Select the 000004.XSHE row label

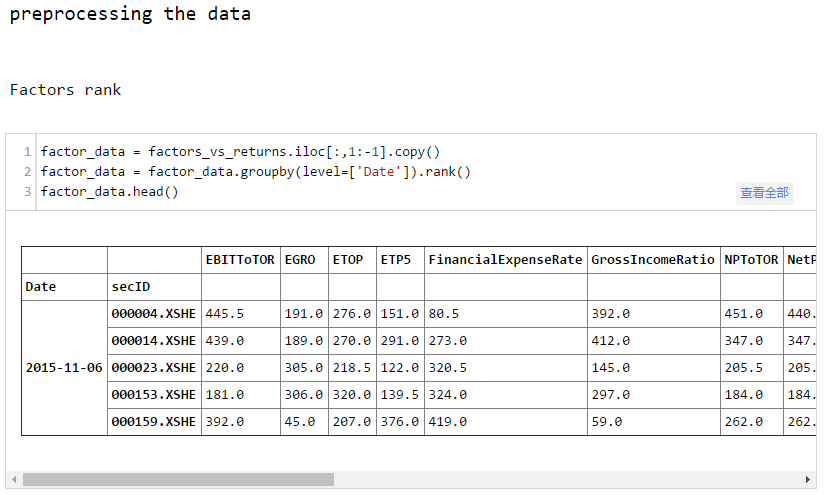153,314
